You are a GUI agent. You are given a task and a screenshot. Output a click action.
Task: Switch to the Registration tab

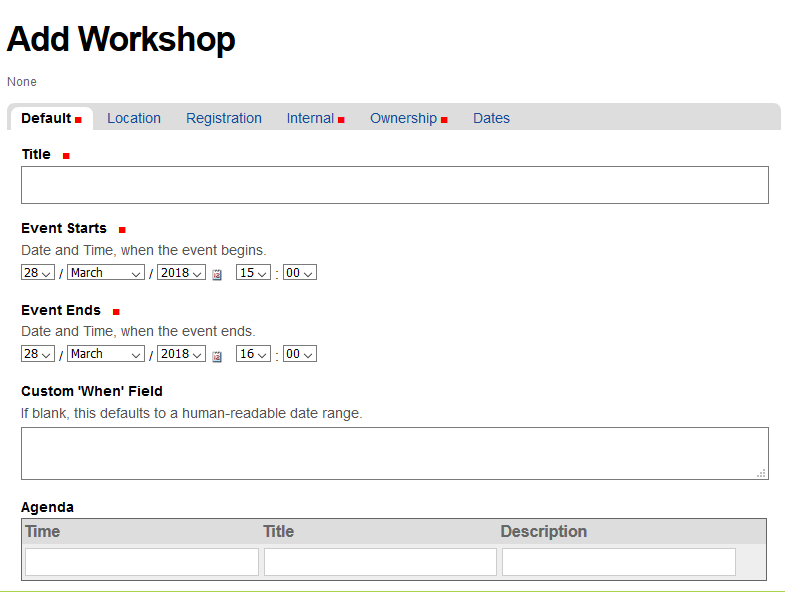click(224, 118)
